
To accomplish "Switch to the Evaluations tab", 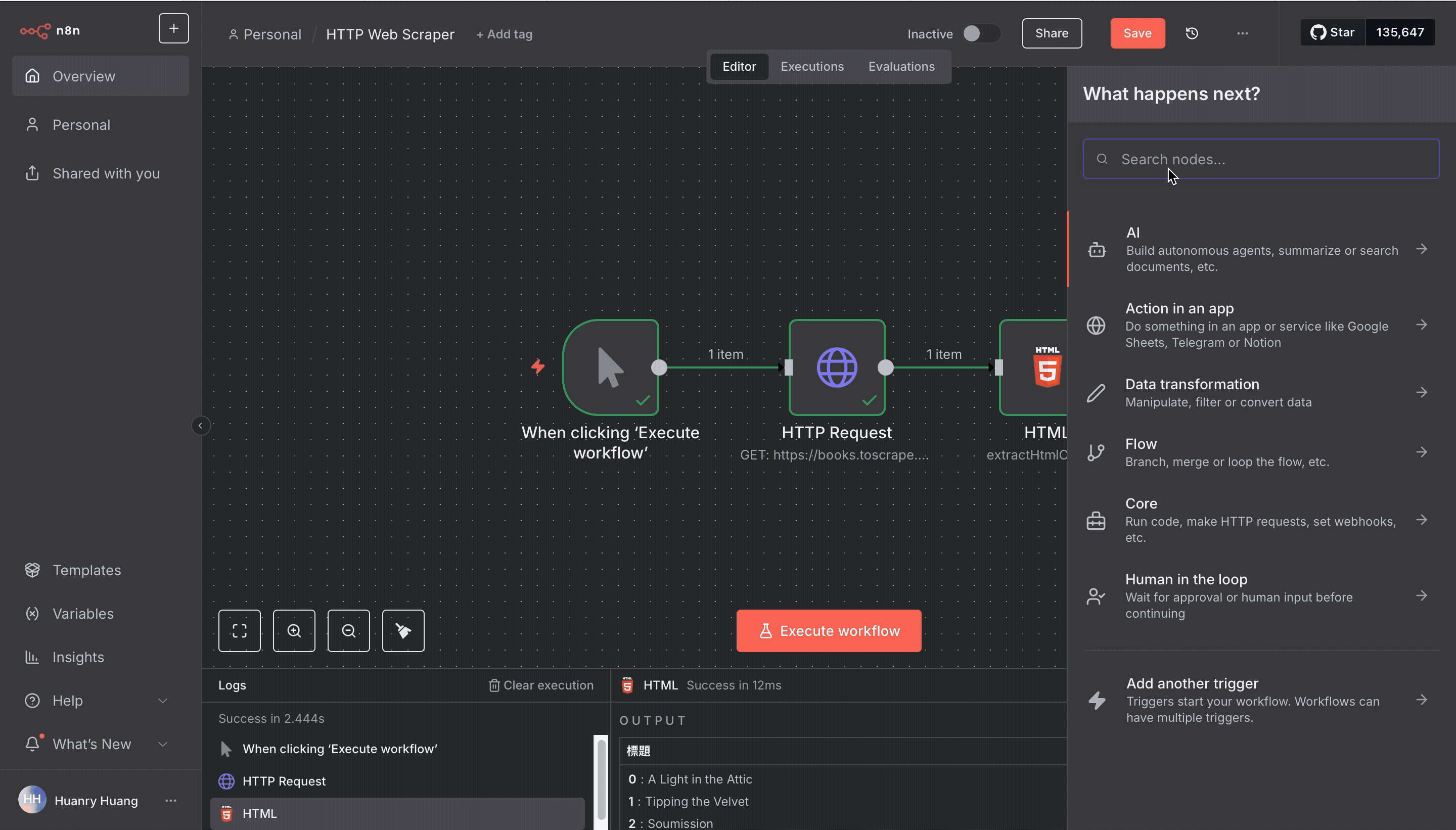I will coord(901,67).
